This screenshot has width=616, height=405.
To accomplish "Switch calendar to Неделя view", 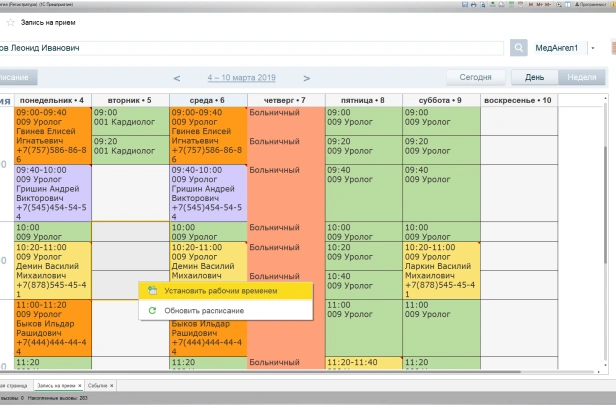I will 581,77.
